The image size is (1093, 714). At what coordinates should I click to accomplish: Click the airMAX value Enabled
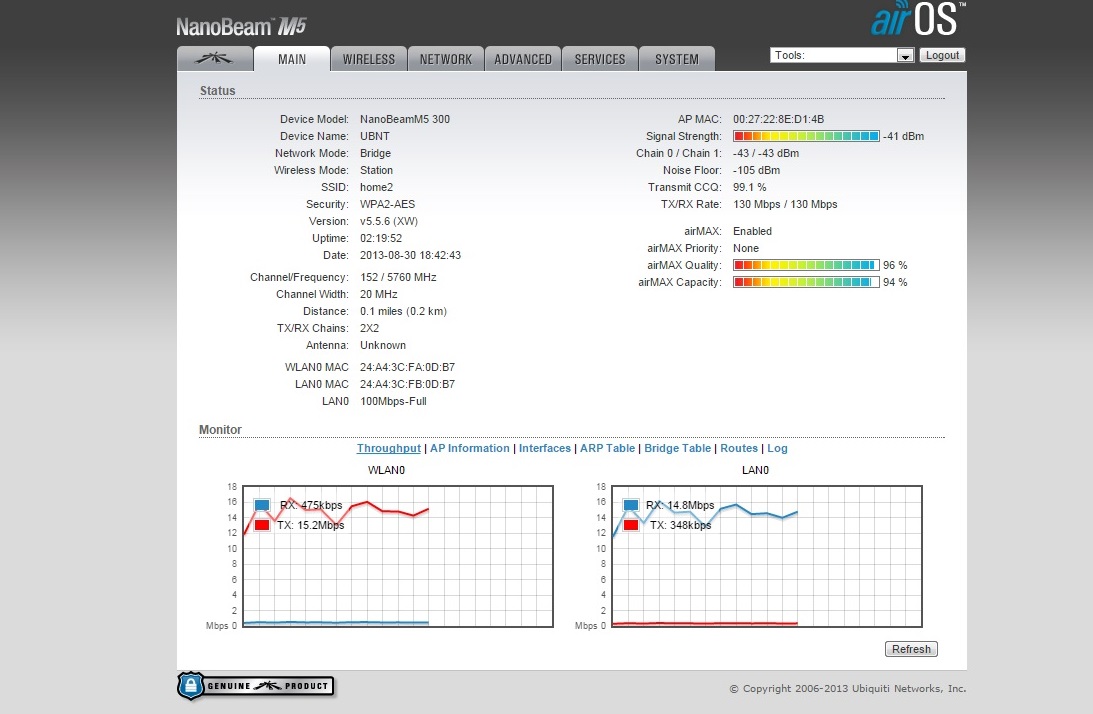(752, 231)
